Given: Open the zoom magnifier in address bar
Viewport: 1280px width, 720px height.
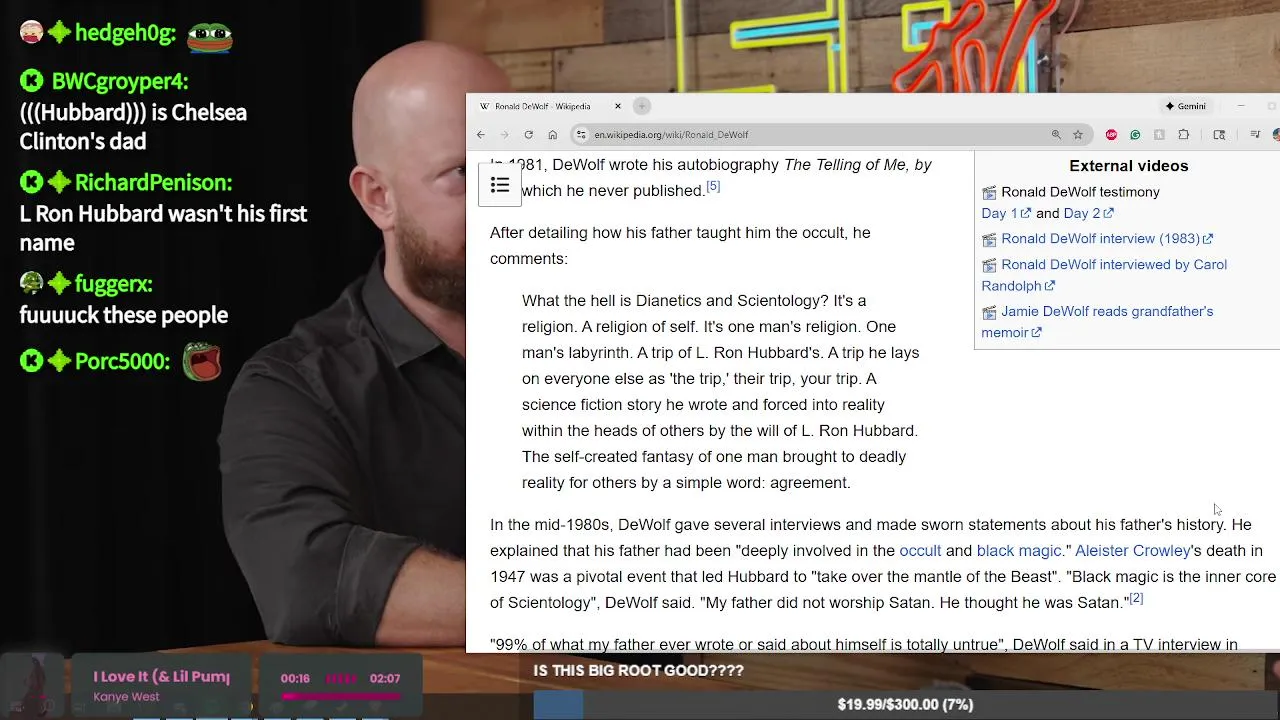Looking at the screenshot, I should 1056,135.
